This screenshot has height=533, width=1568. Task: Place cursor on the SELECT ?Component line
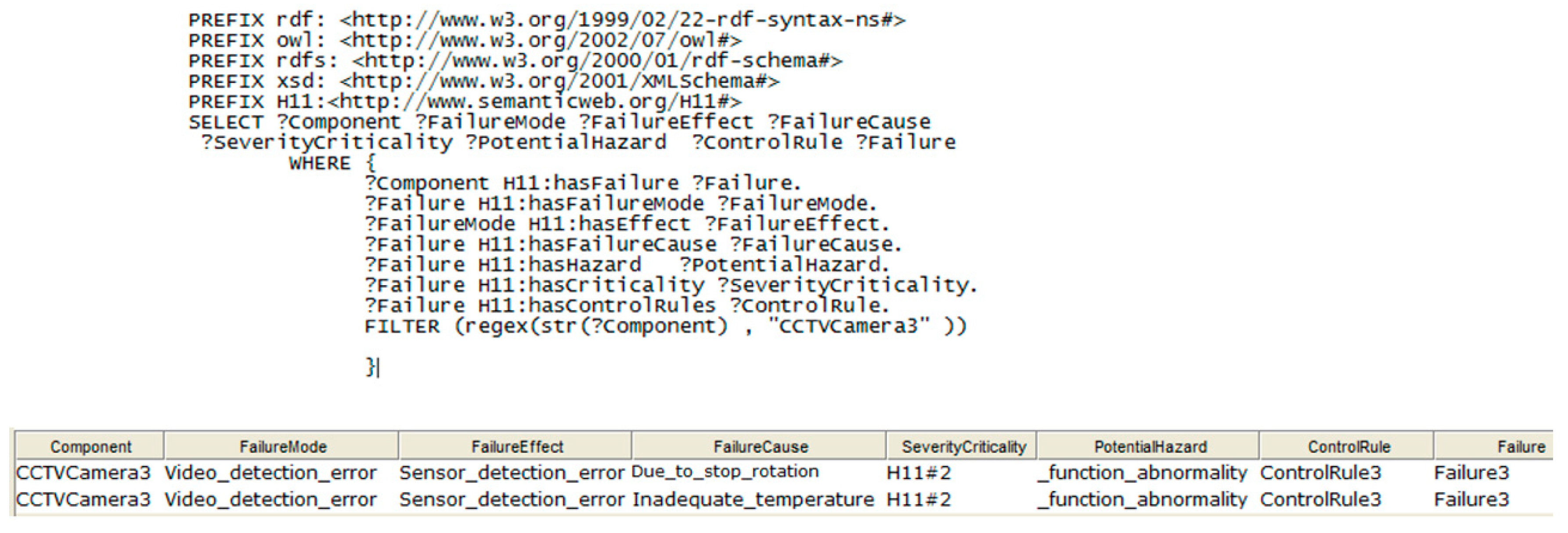pos(559,122)
